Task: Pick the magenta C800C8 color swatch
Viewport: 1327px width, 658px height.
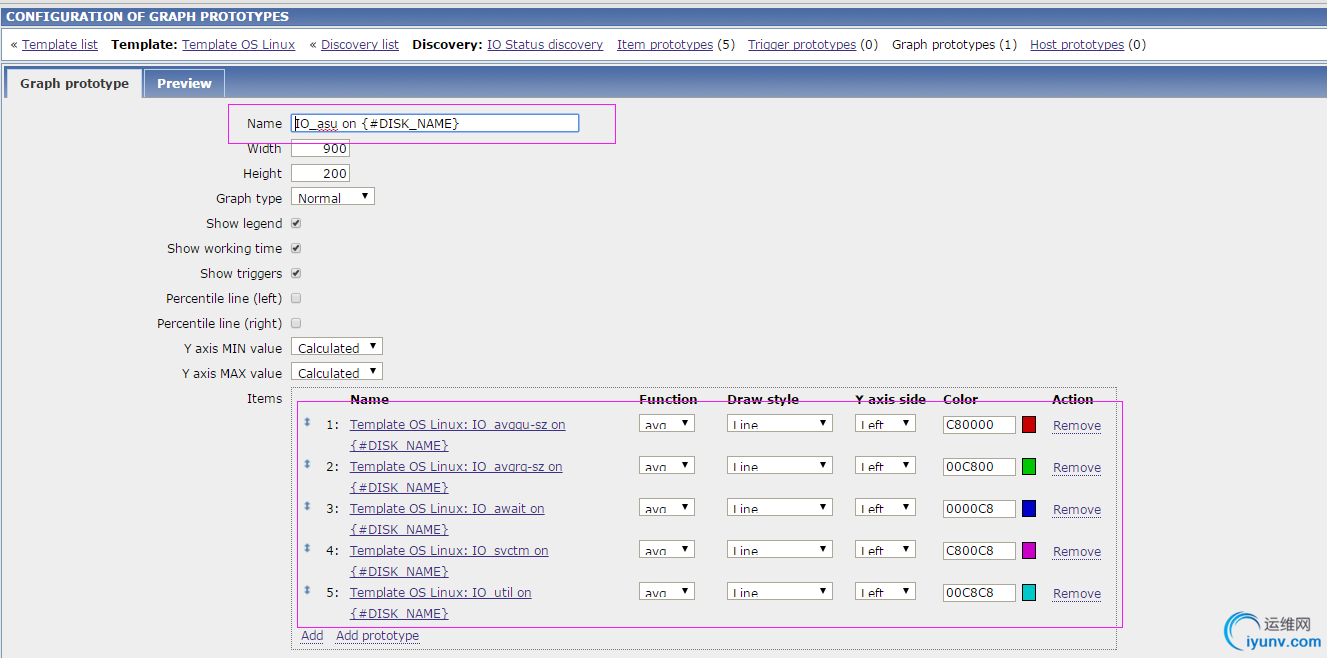Action: point(1029,550)
